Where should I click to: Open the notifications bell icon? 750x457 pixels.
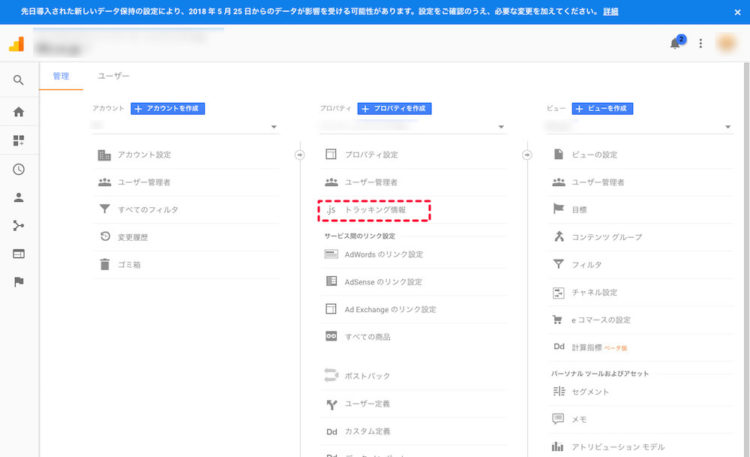pyautogui.click(x=675, y=44)
